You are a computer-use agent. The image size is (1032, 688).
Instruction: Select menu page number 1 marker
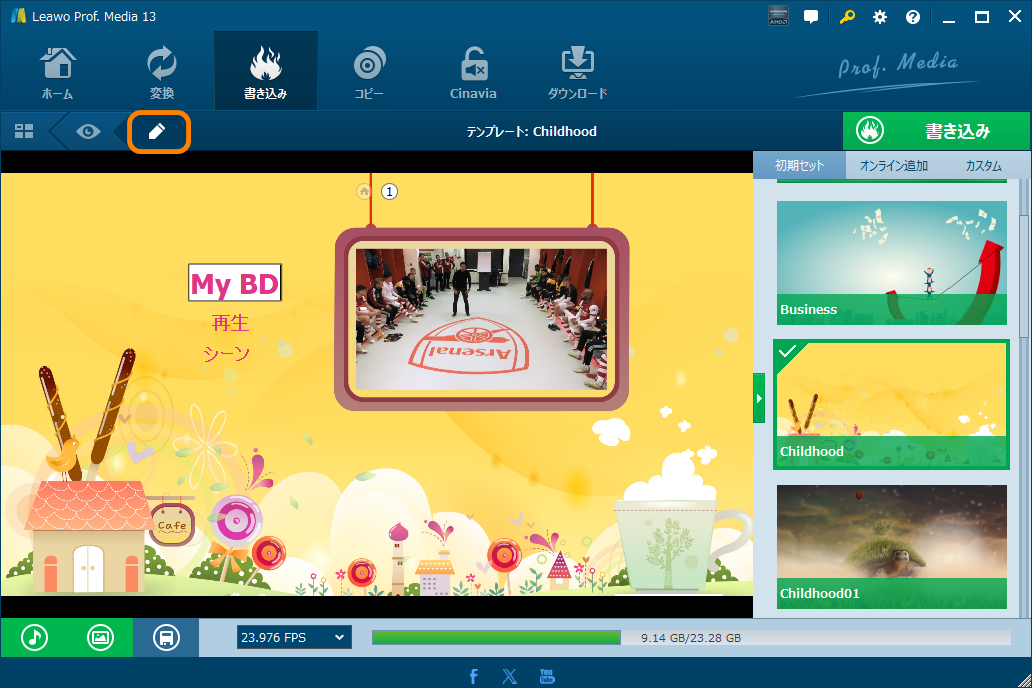point(390,192)
